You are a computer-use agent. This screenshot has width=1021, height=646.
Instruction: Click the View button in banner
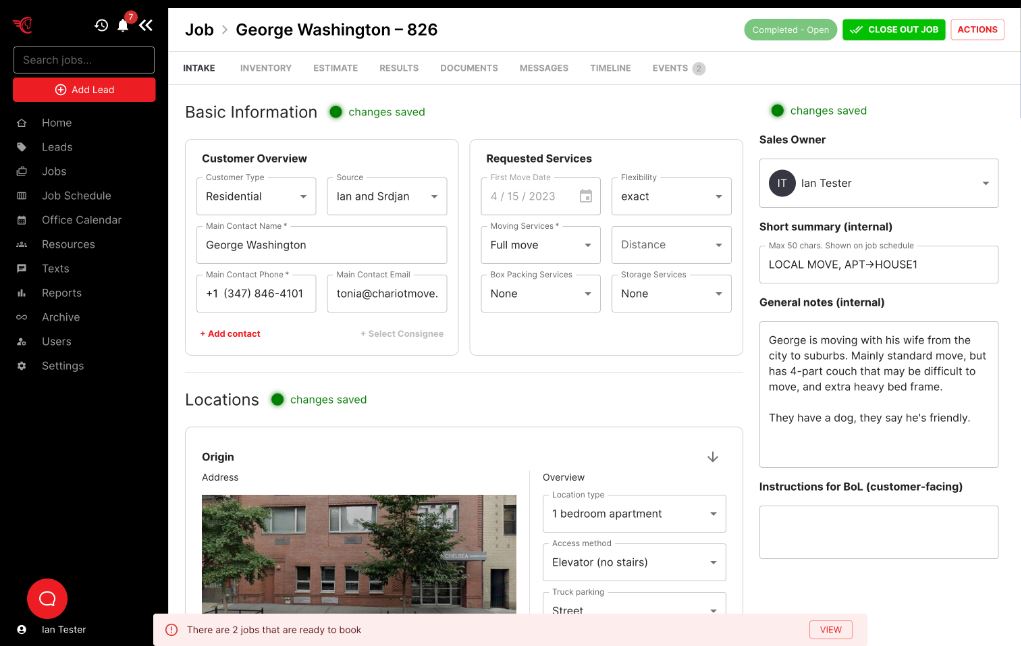831,630
